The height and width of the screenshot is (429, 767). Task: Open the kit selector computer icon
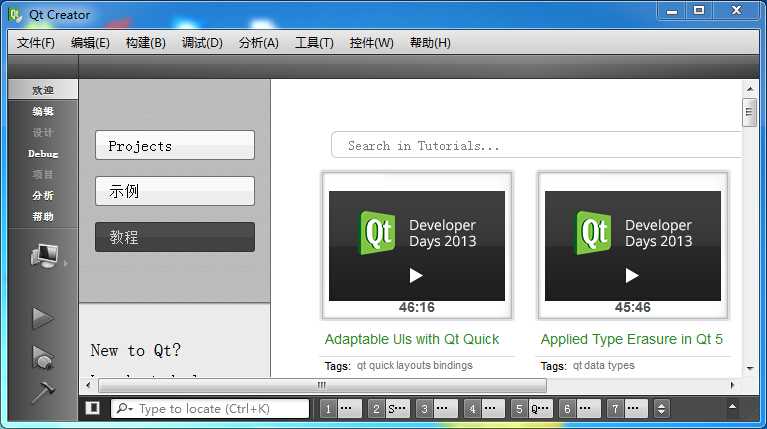pyautogui.click(x=44, y=256)
